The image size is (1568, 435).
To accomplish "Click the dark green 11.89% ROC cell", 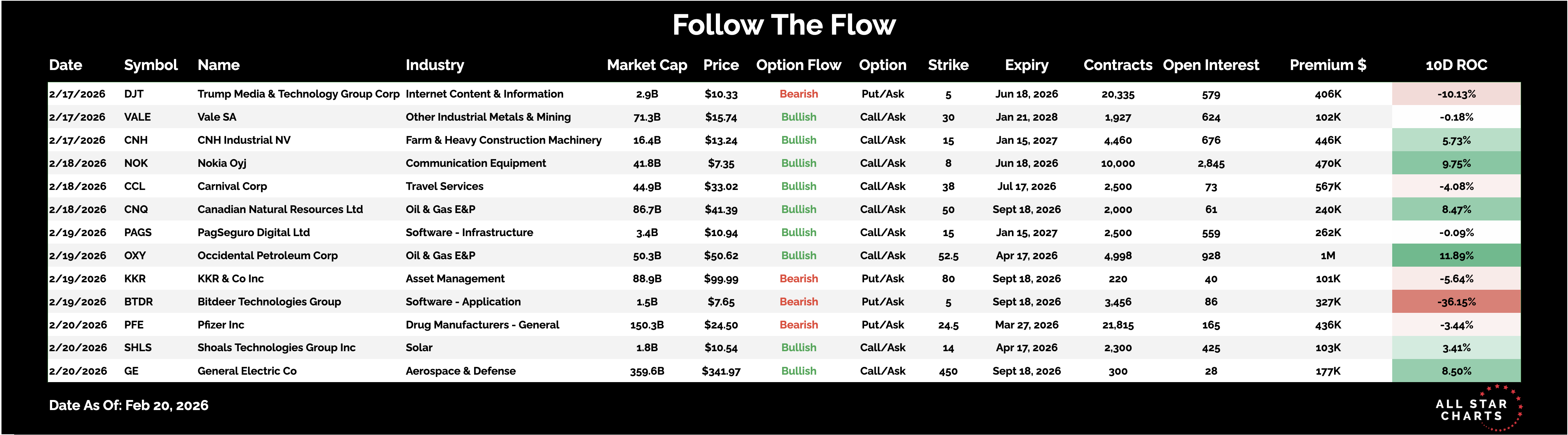I will 1456,255.
